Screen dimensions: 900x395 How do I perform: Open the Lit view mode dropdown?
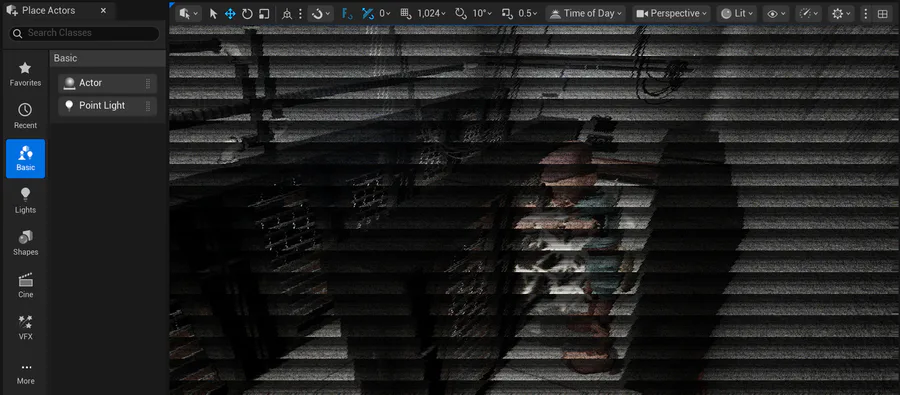click(737, 14)
